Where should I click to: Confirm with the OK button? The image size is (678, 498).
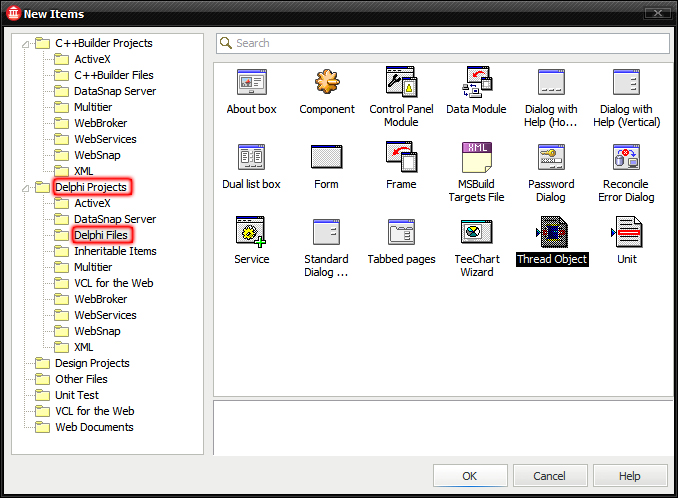470,476
